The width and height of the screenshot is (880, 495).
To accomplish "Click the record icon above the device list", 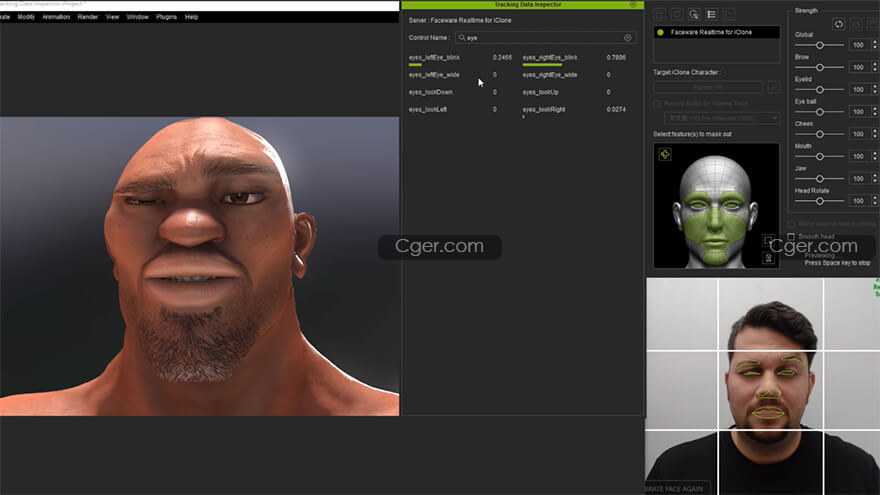I will [677, 14].
